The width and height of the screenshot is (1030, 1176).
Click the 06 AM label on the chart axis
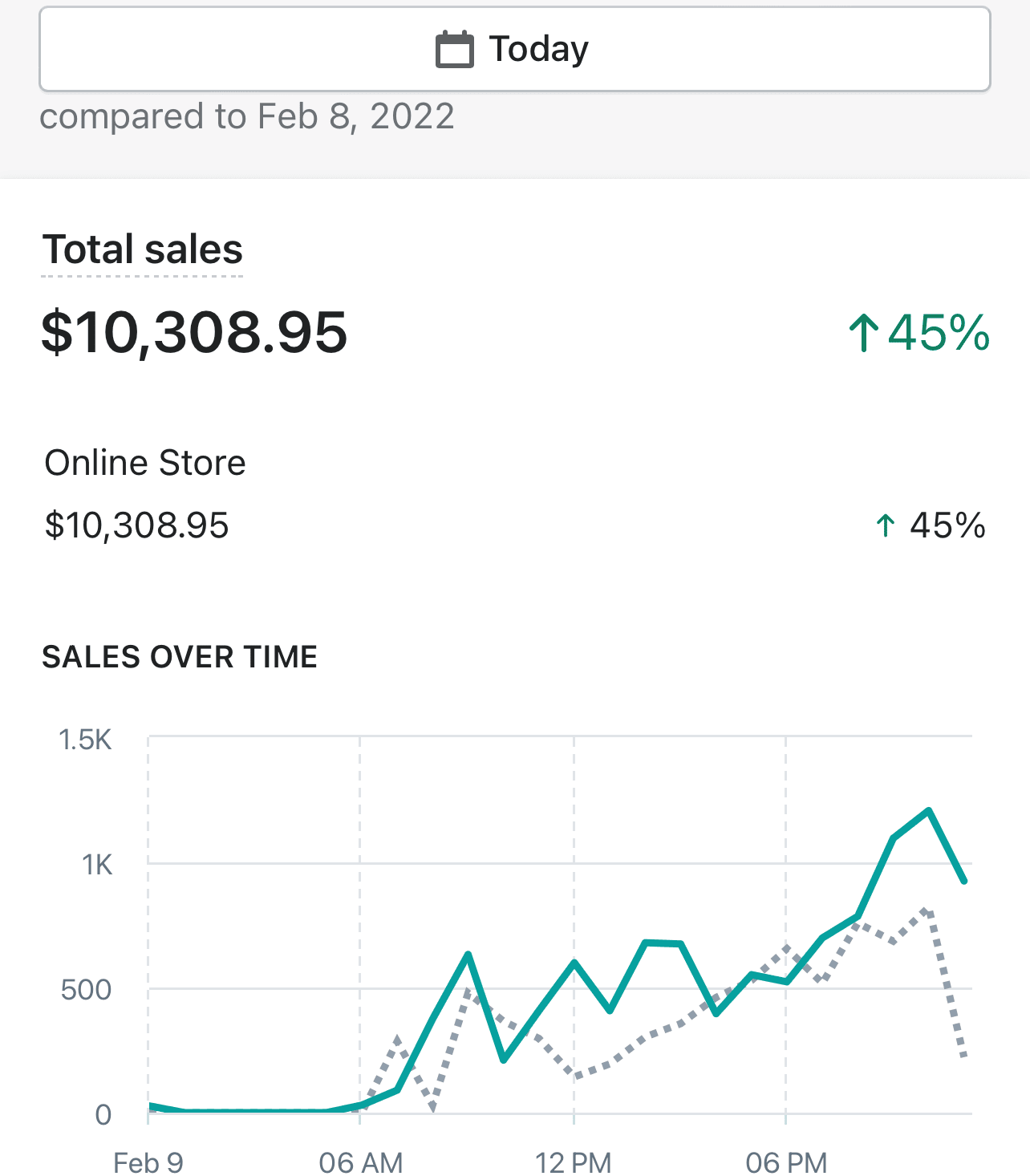click(360, 1162)
